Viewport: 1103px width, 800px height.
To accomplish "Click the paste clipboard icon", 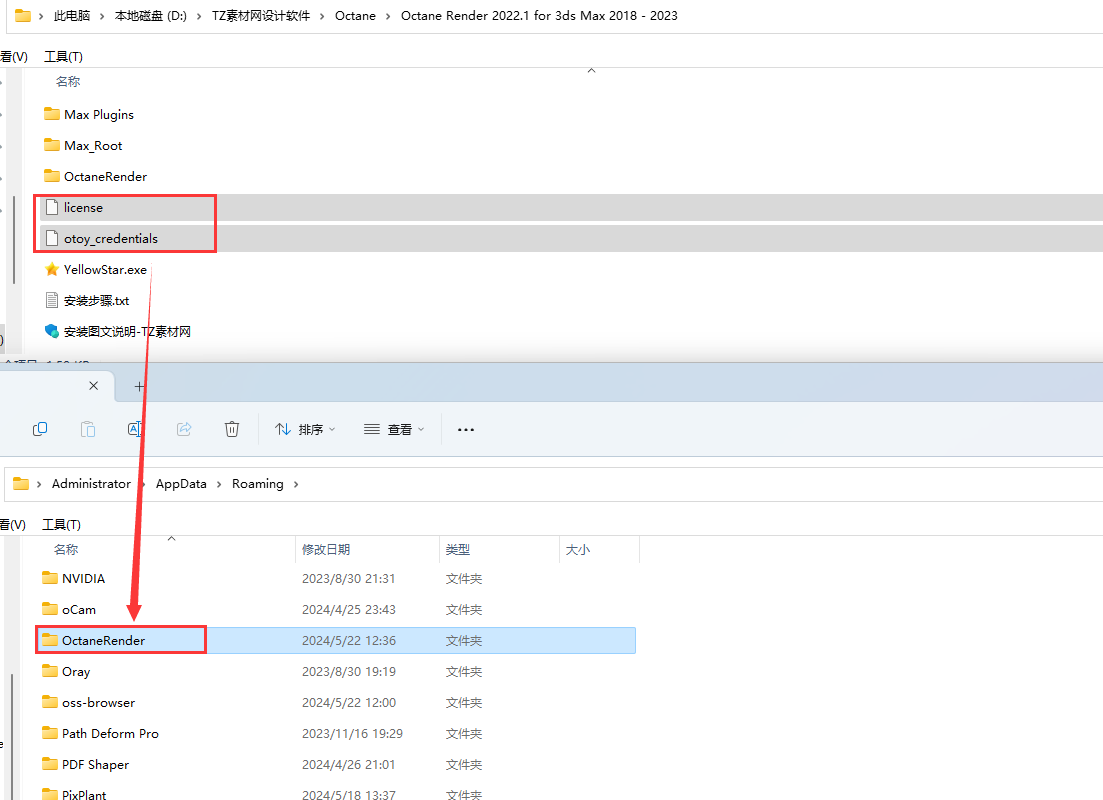I will click(88, 428).
